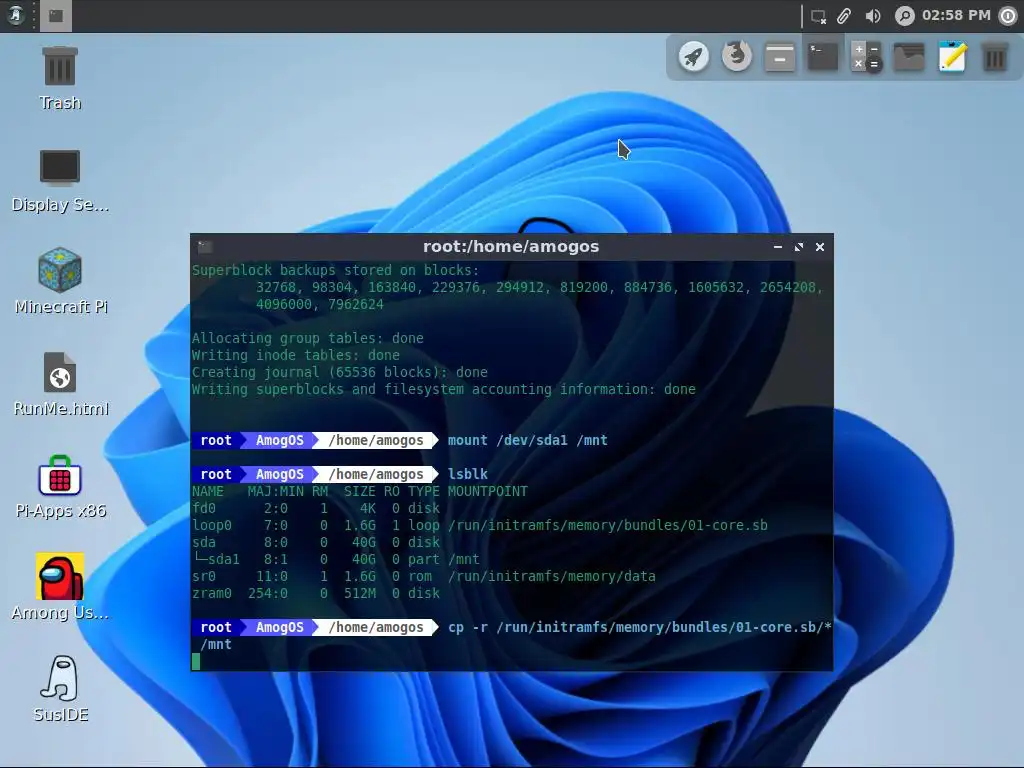Viewport: 1024px width, 768px height.
Task: Click the rocket launcher icon in dock
Action: (694, 57)
